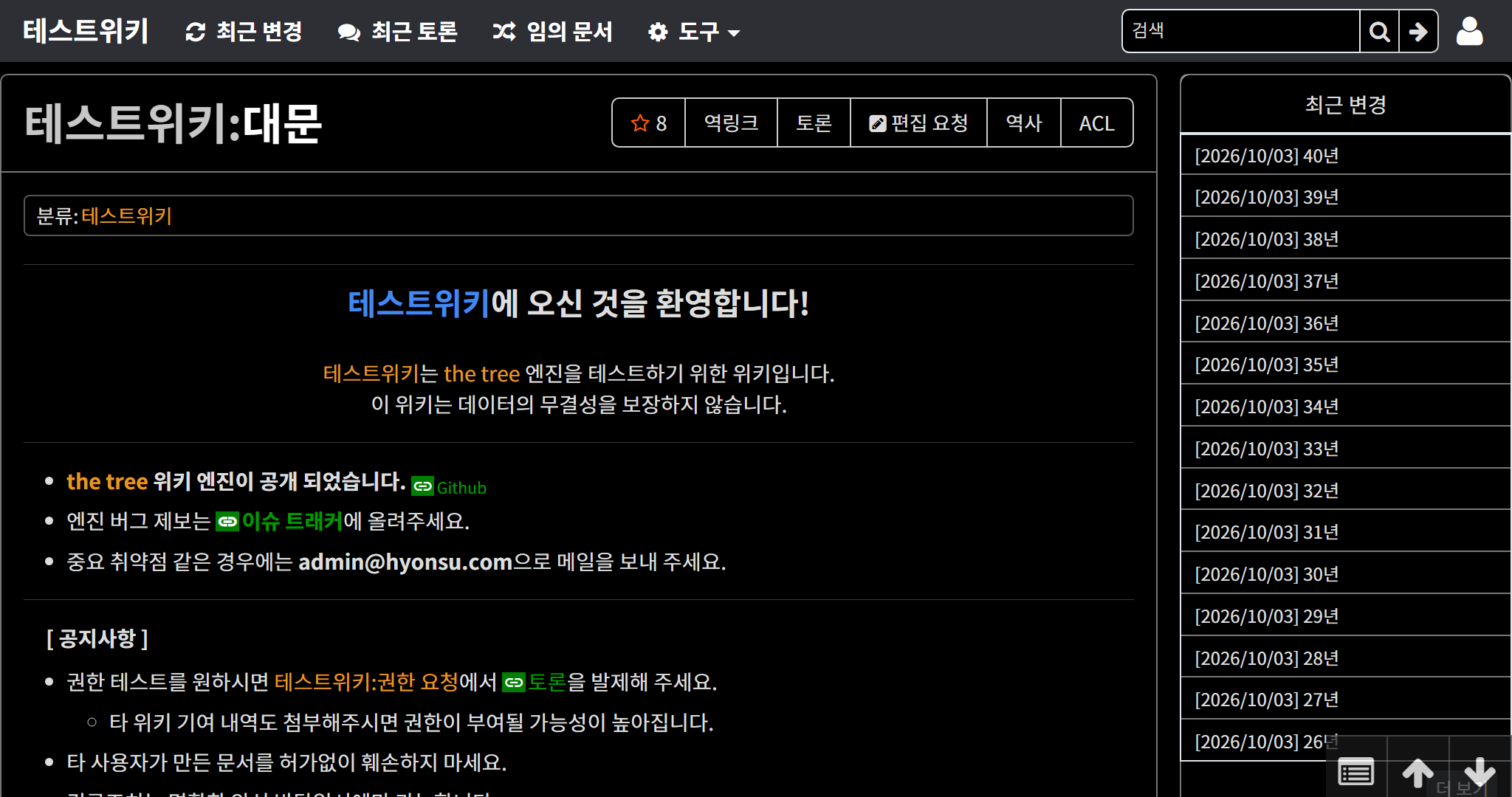Open recent change 31년

coord(1345,532)
